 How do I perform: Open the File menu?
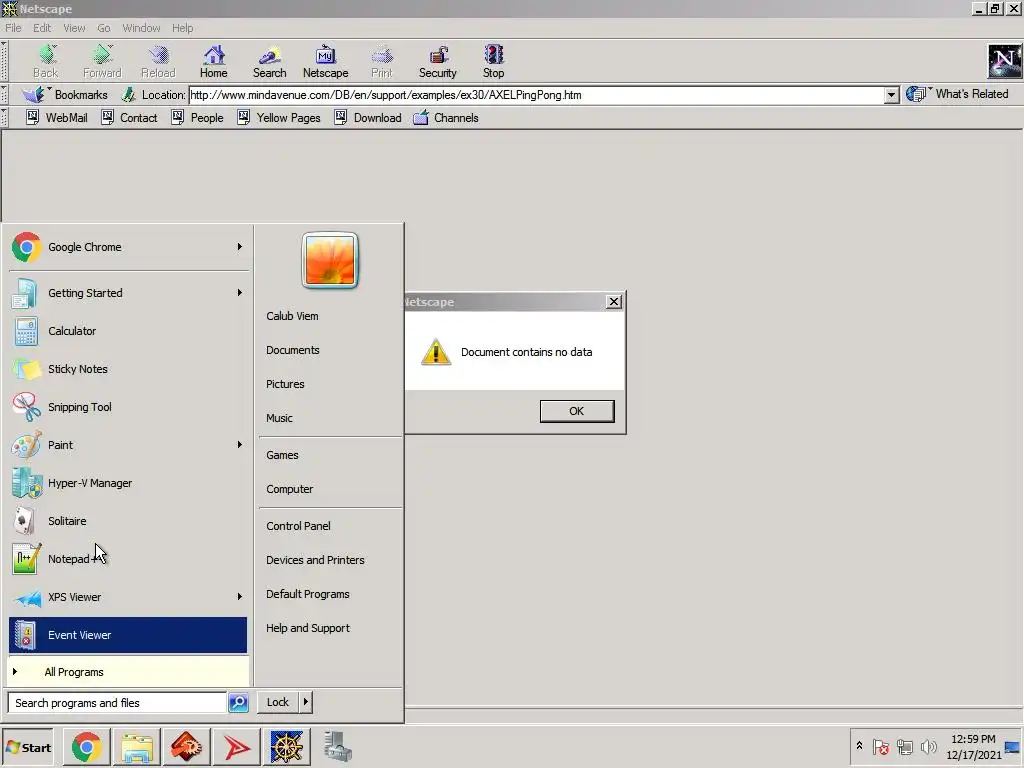(x=13, y=28)
